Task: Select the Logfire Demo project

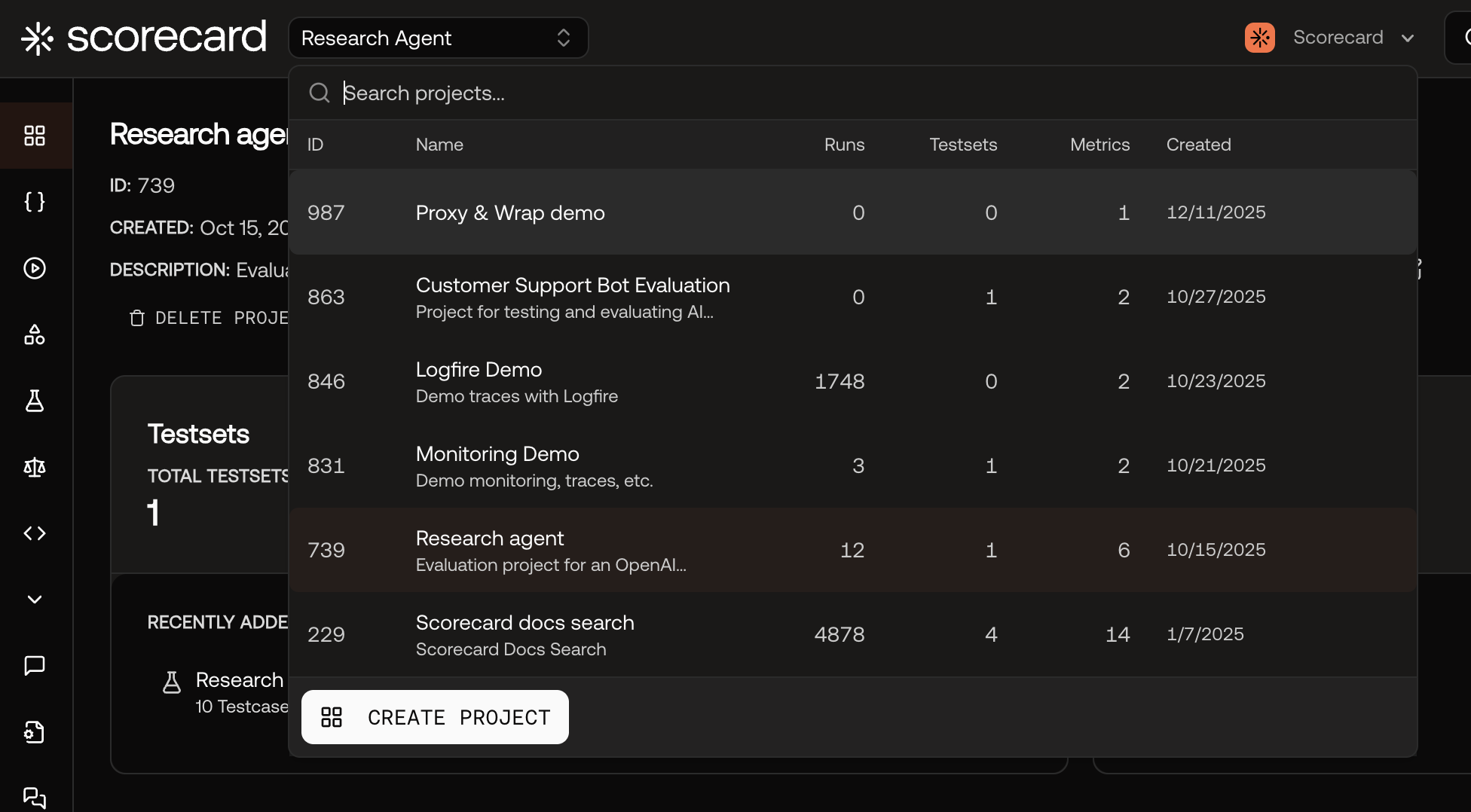Action: click(x=853, y=381)
